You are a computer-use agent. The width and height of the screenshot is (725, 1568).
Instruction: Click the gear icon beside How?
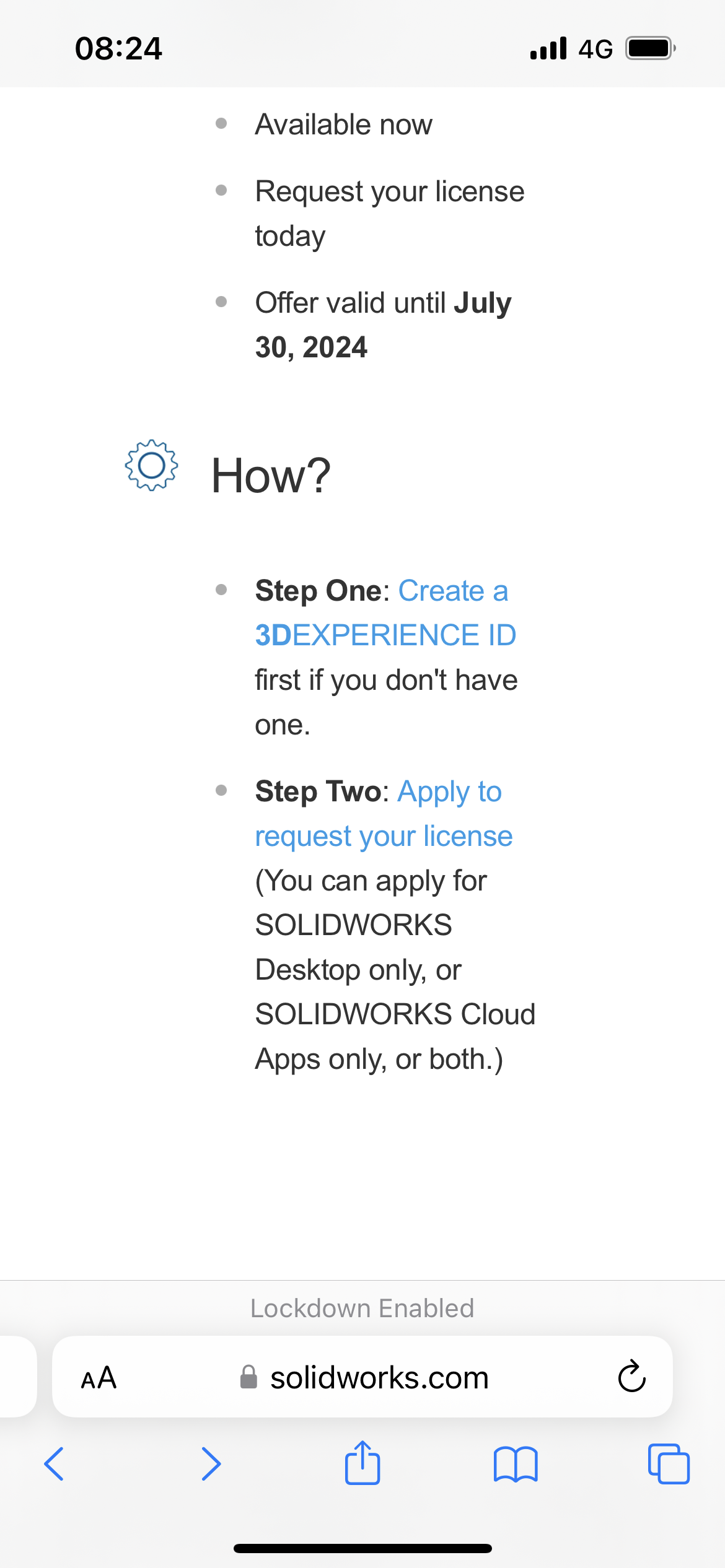[151, 466]
